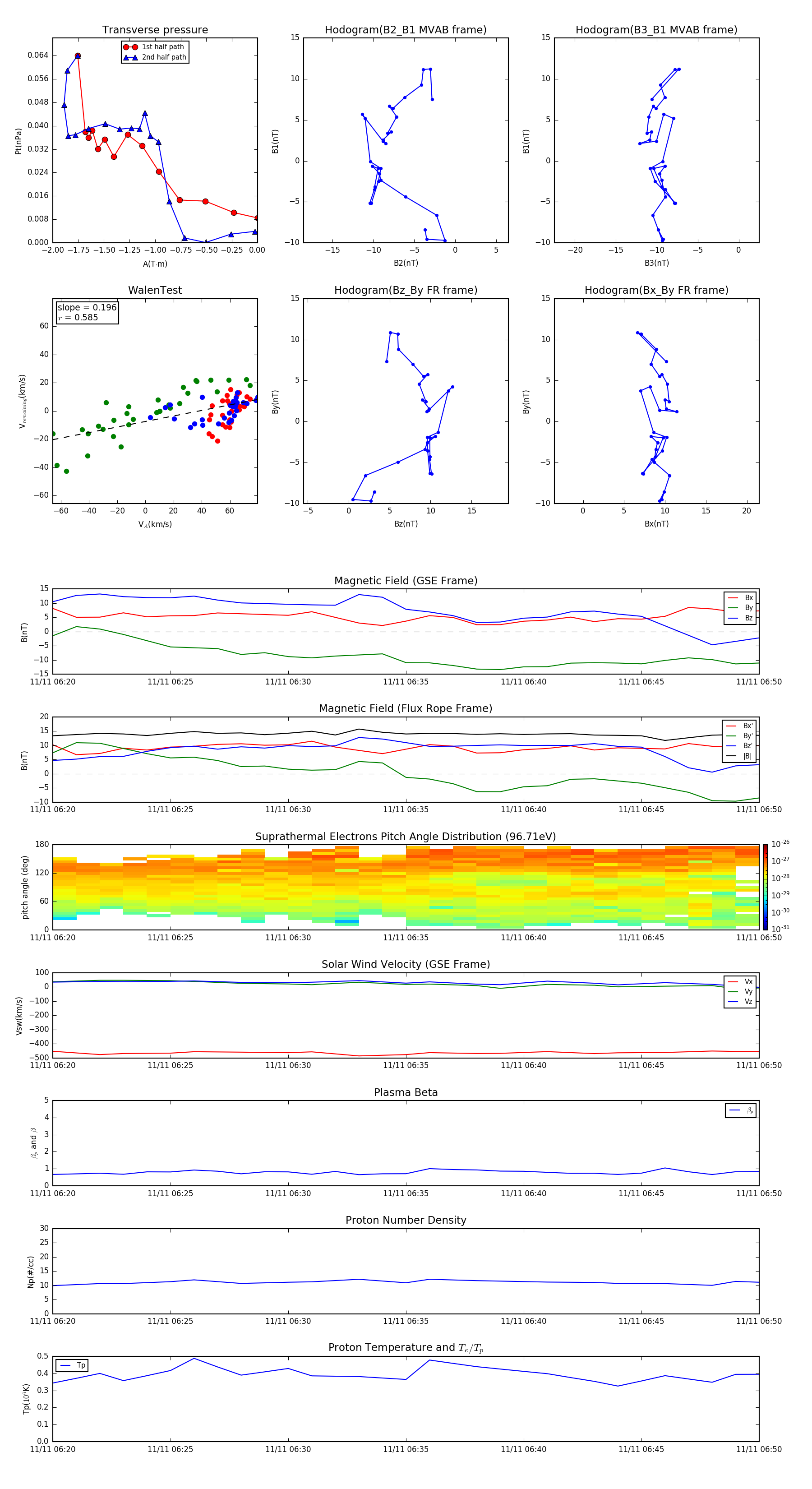
Task: Click the 'A(T·m)' x-axis label
Action: pos(155,264)
